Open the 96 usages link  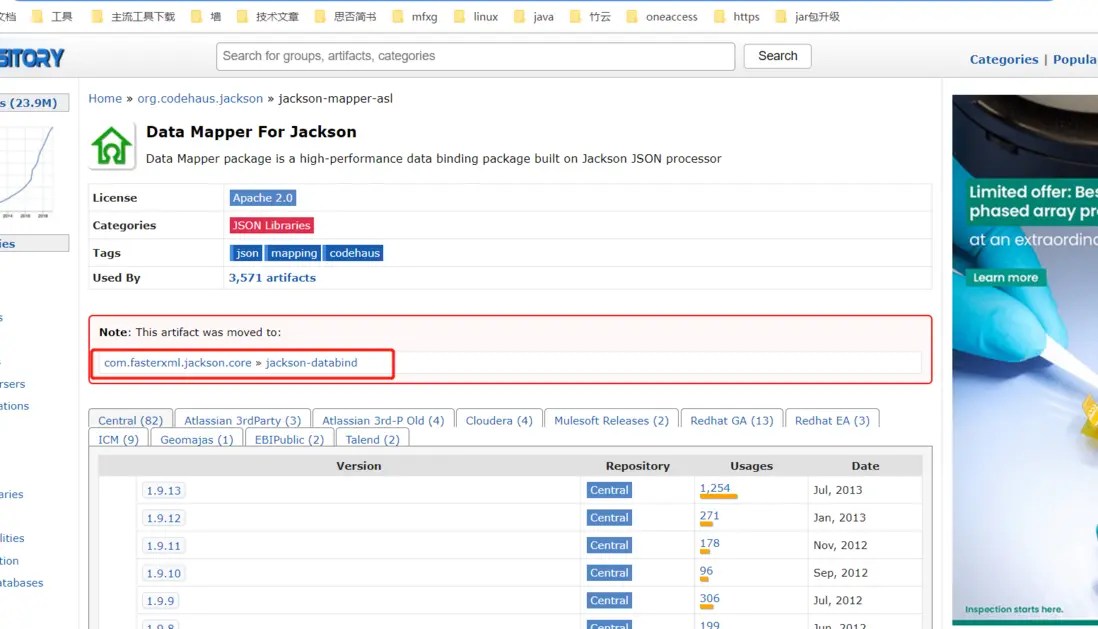(706, 571)
